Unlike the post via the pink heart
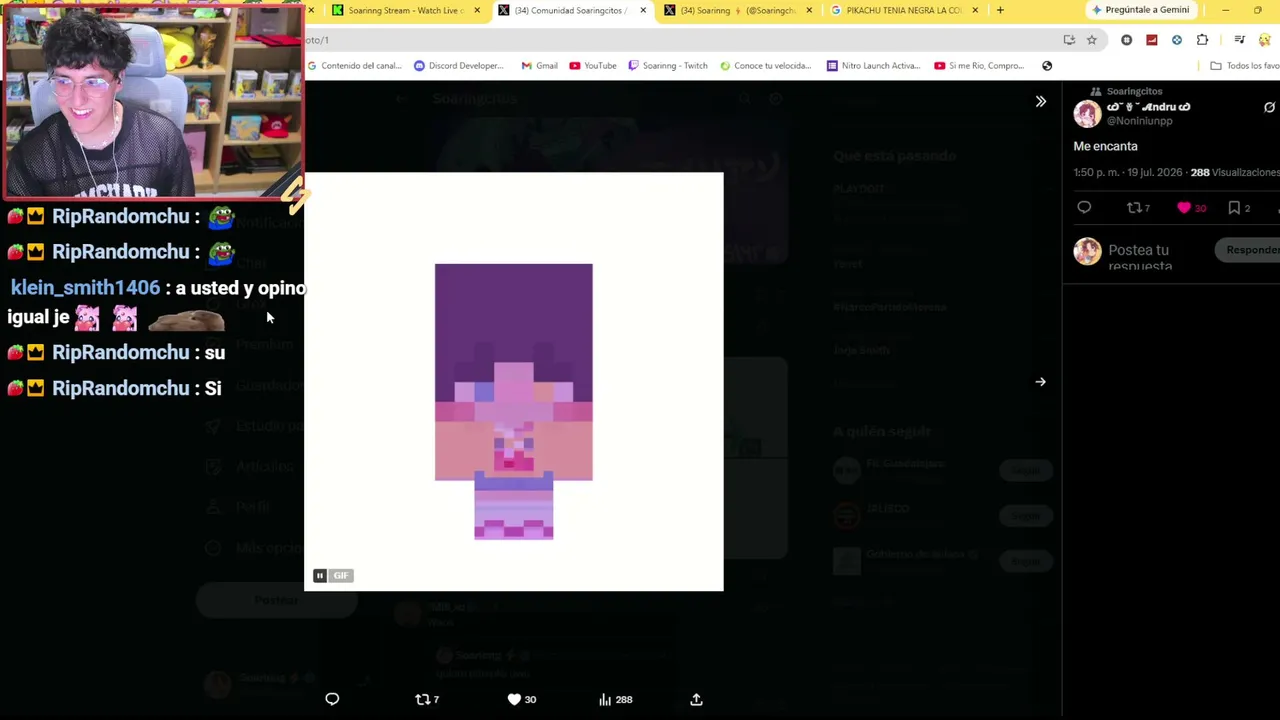 pos(1191,208)
